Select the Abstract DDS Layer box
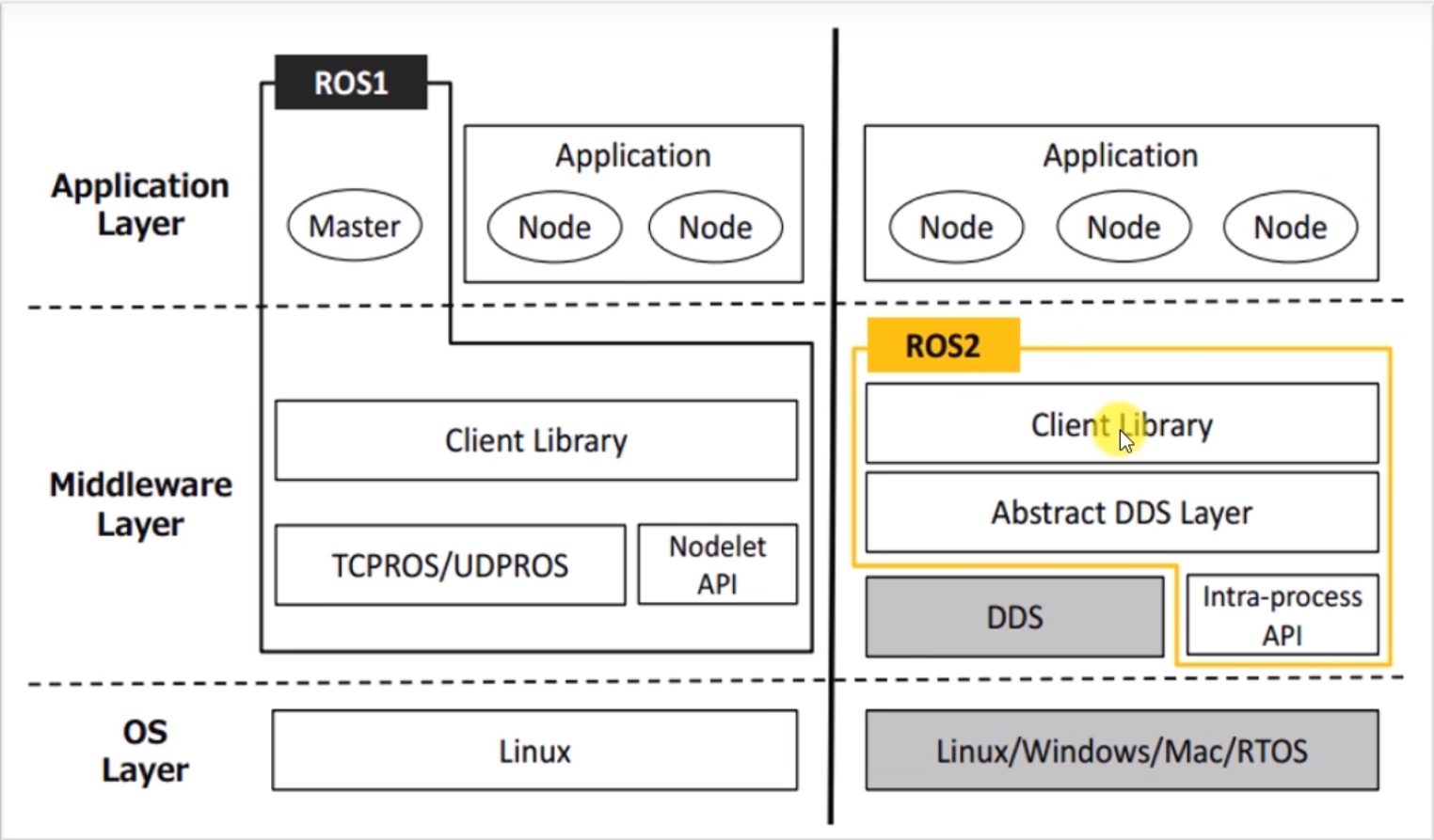 [1122, 513]
